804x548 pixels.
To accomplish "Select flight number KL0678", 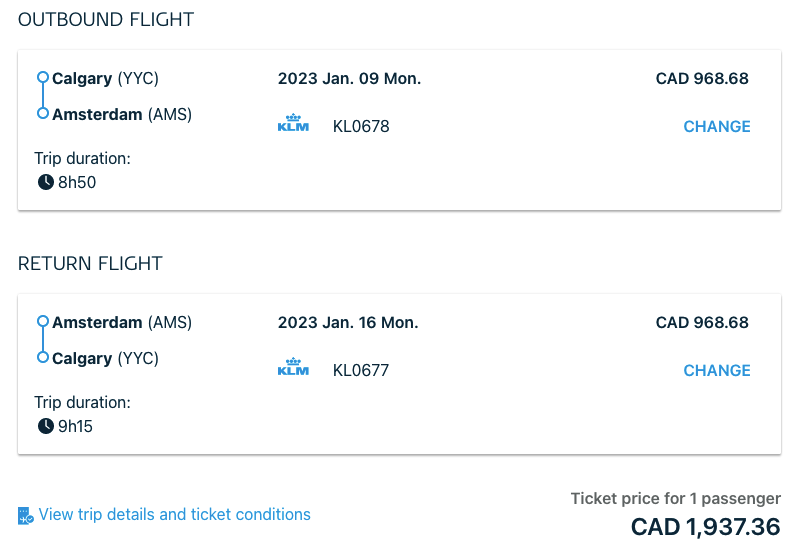I will pos(361,127).
